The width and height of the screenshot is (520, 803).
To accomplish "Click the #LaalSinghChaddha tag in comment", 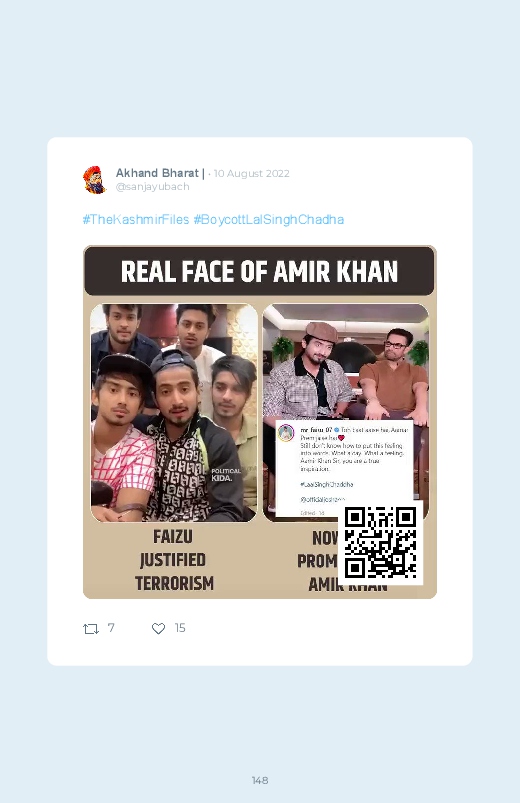I will pos(326,484).
